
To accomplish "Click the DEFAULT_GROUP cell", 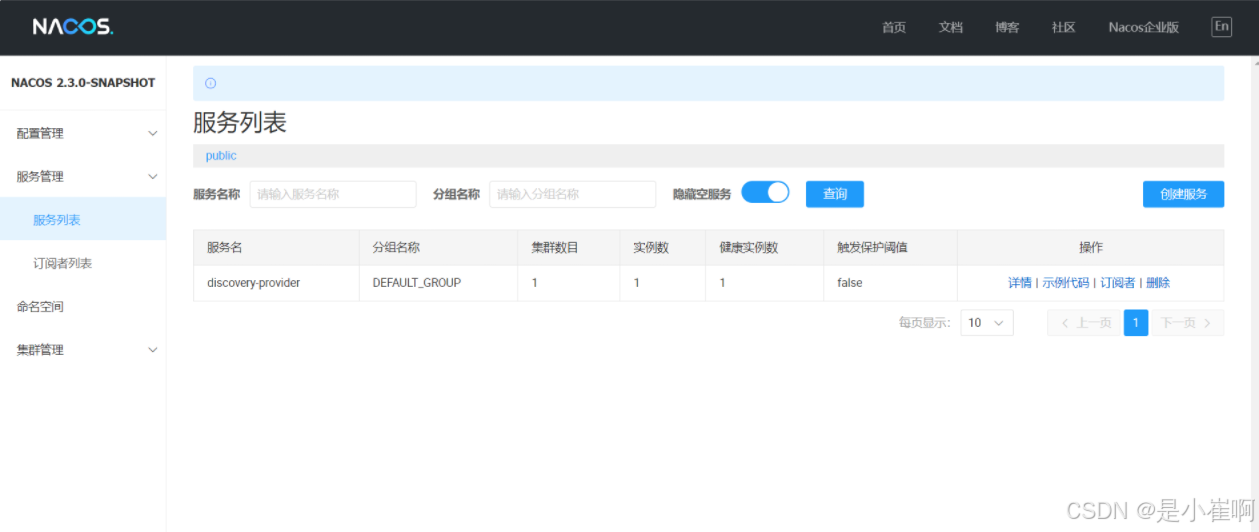I will pyautogui.click(x=438, y=283).
